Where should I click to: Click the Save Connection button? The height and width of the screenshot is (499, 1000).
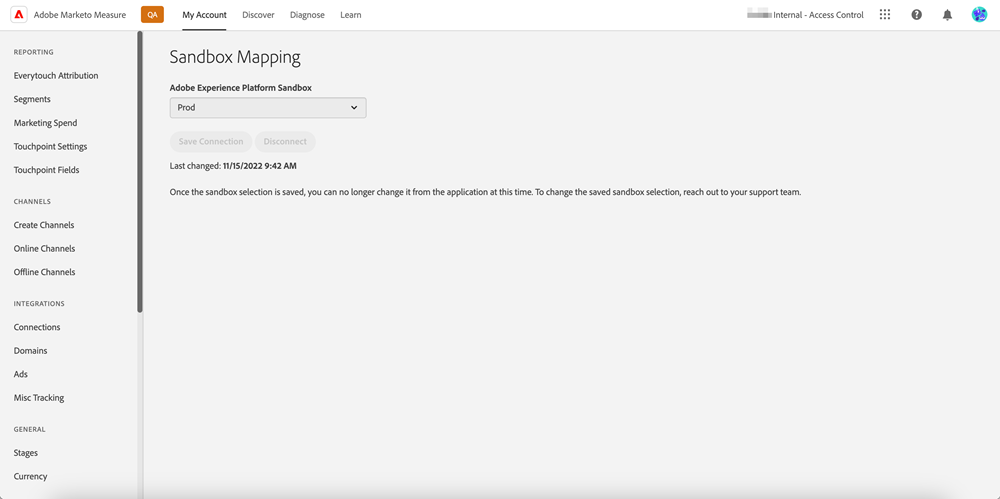point(210,142)
